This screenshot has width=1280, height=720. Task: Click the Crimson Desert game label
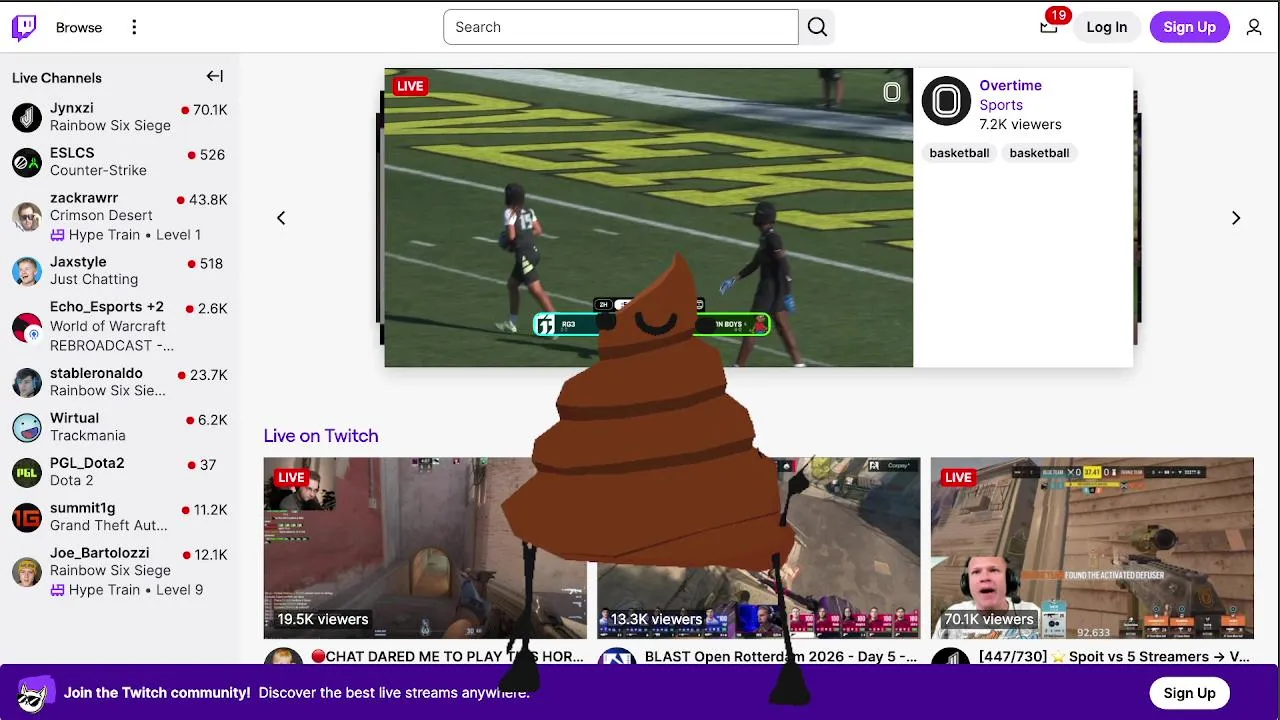tap(101, 215)
